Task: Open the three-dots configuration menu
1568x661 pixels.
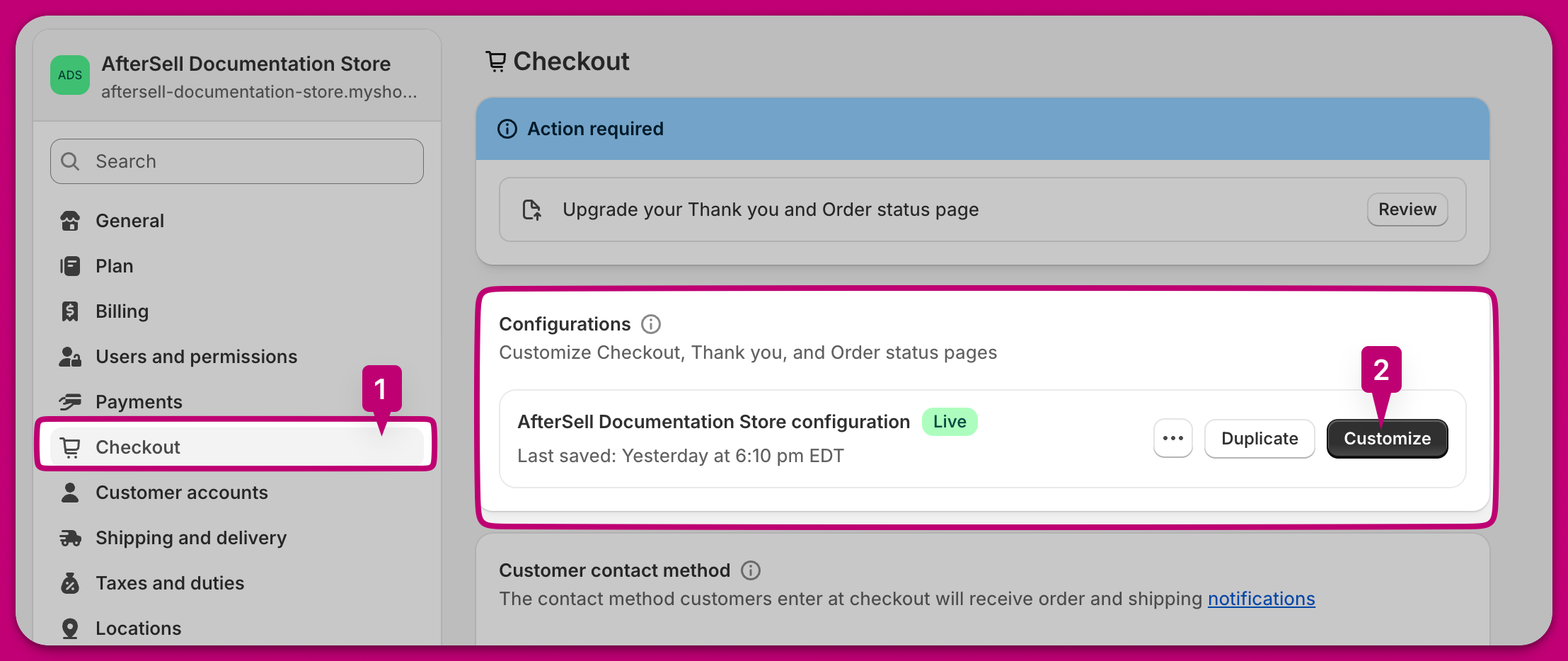Action: point(1173,439)
